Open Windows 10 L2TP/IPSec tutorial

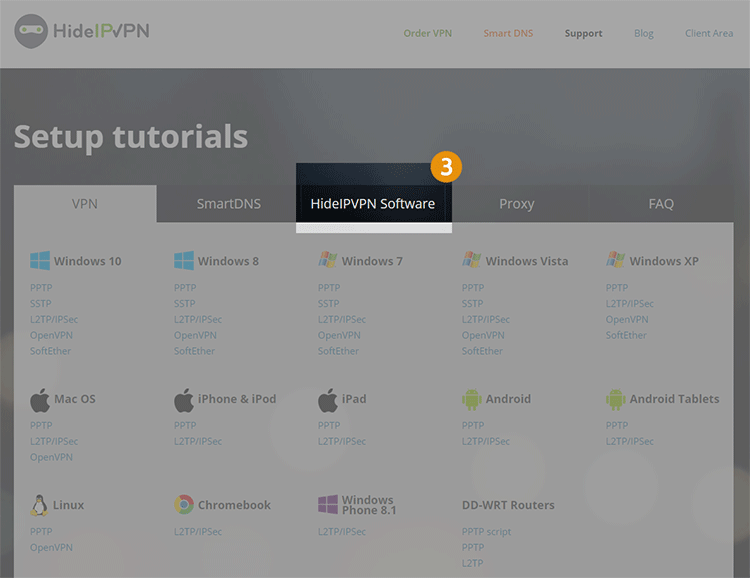(54, 319)
